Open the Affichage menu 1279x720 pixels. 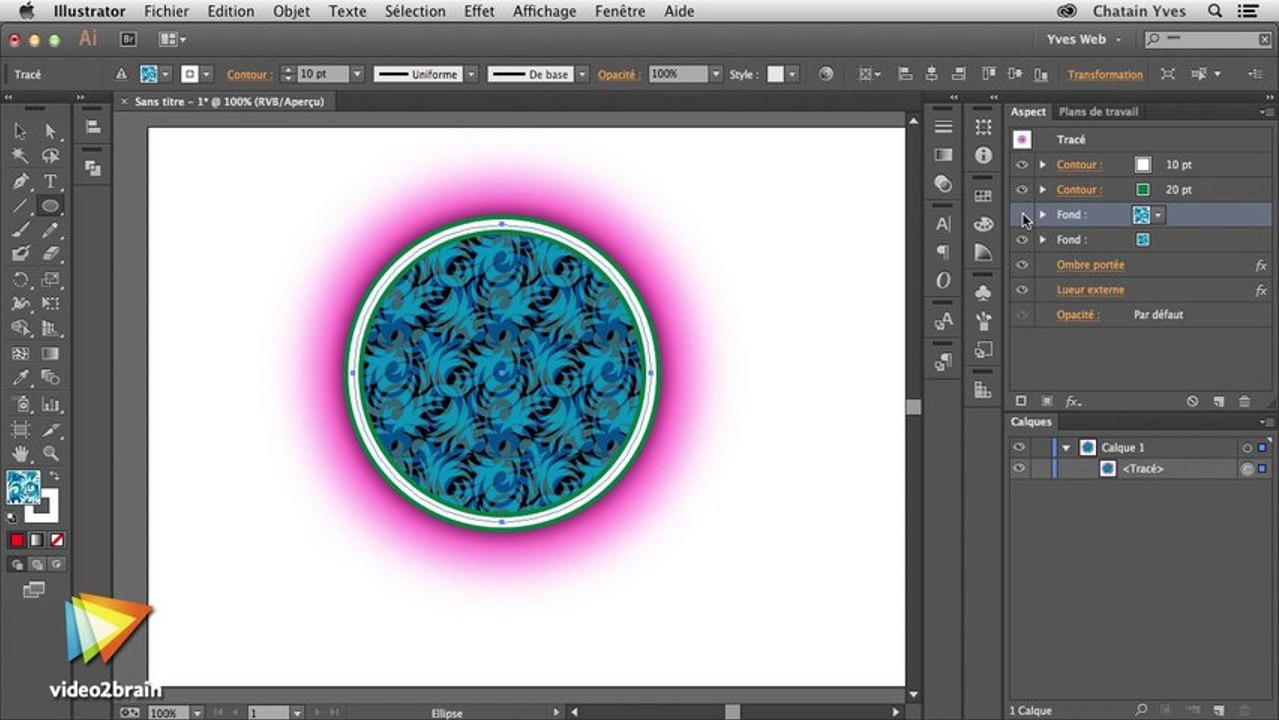point(544,11)
